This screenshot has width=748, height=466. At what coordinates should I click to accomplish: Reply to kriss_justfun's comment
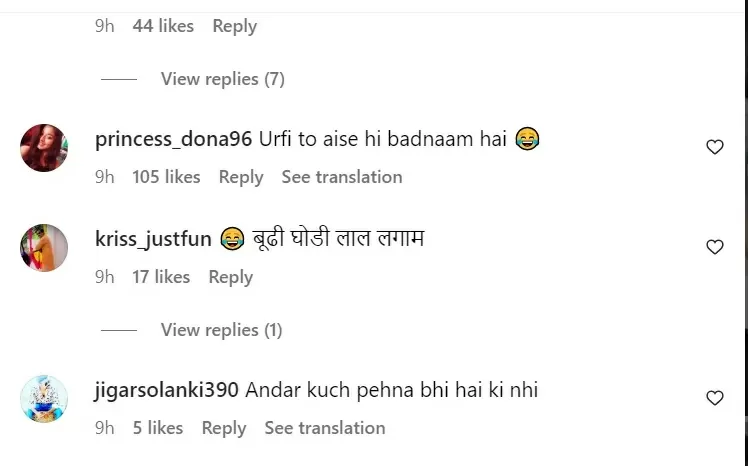pos(230,277)
